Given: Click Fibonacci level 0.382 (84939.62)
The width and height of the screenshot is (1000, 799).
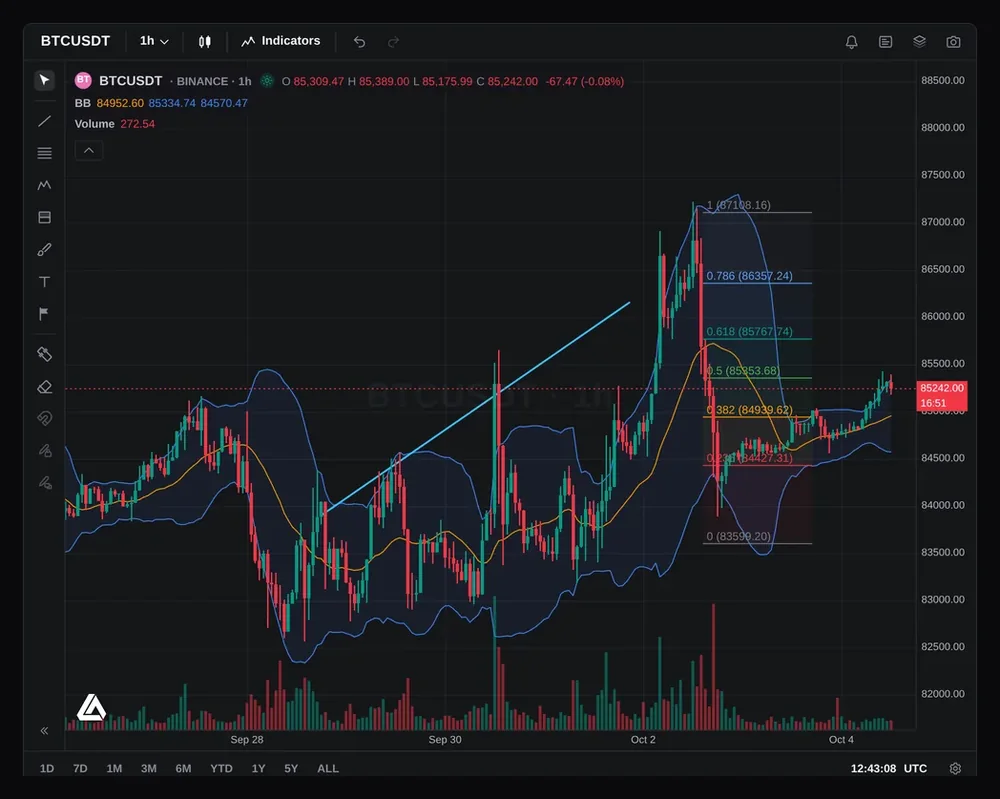Looking at the screenshot, I should [x=749, y=410].
